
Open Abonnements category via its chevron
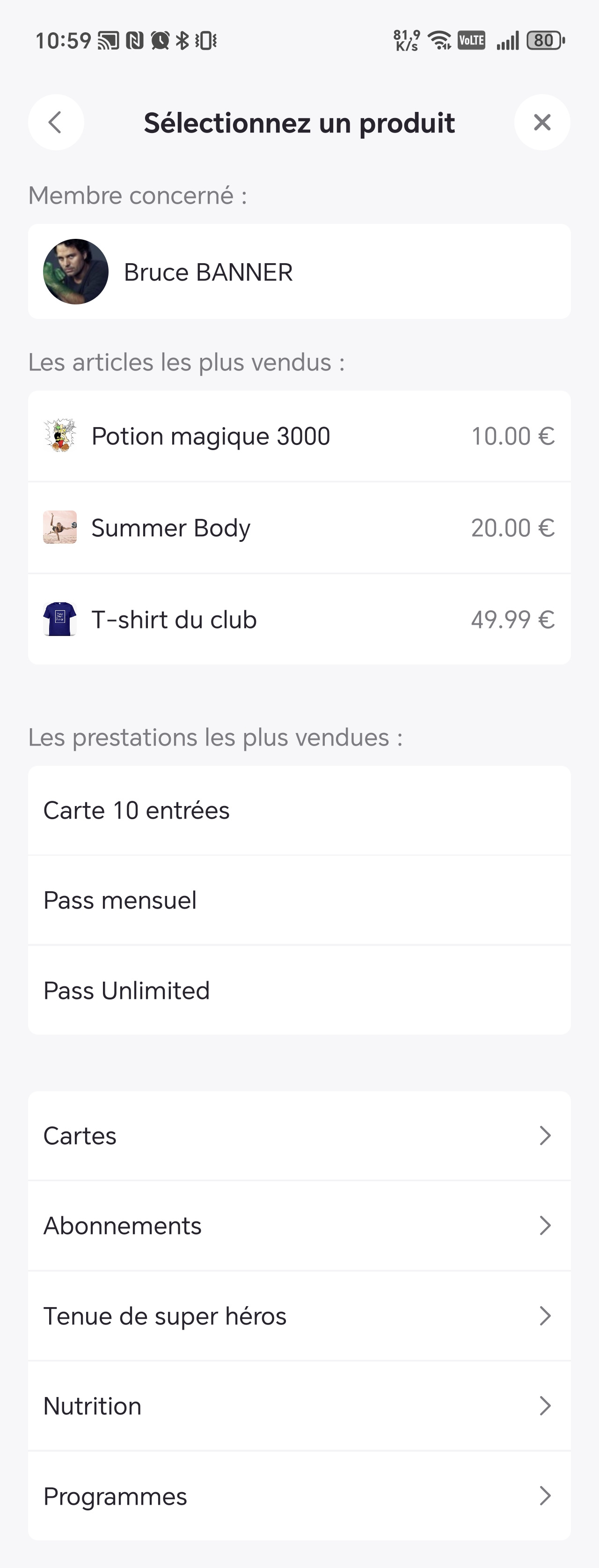[x=545, y=1226]
